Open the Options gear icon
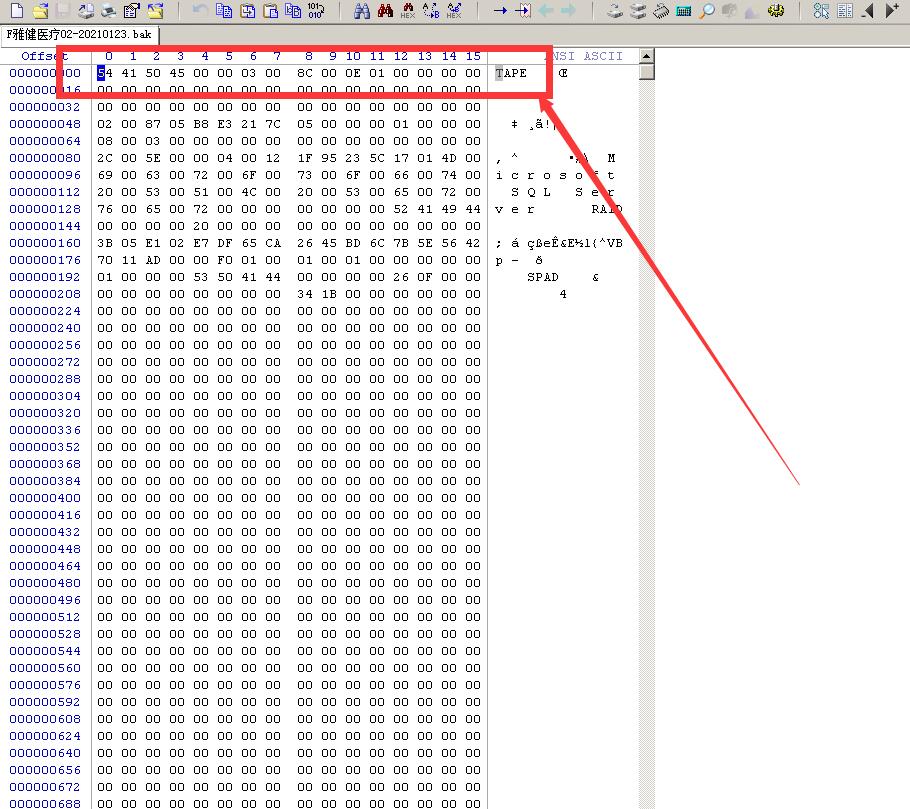 coord(776,11)
